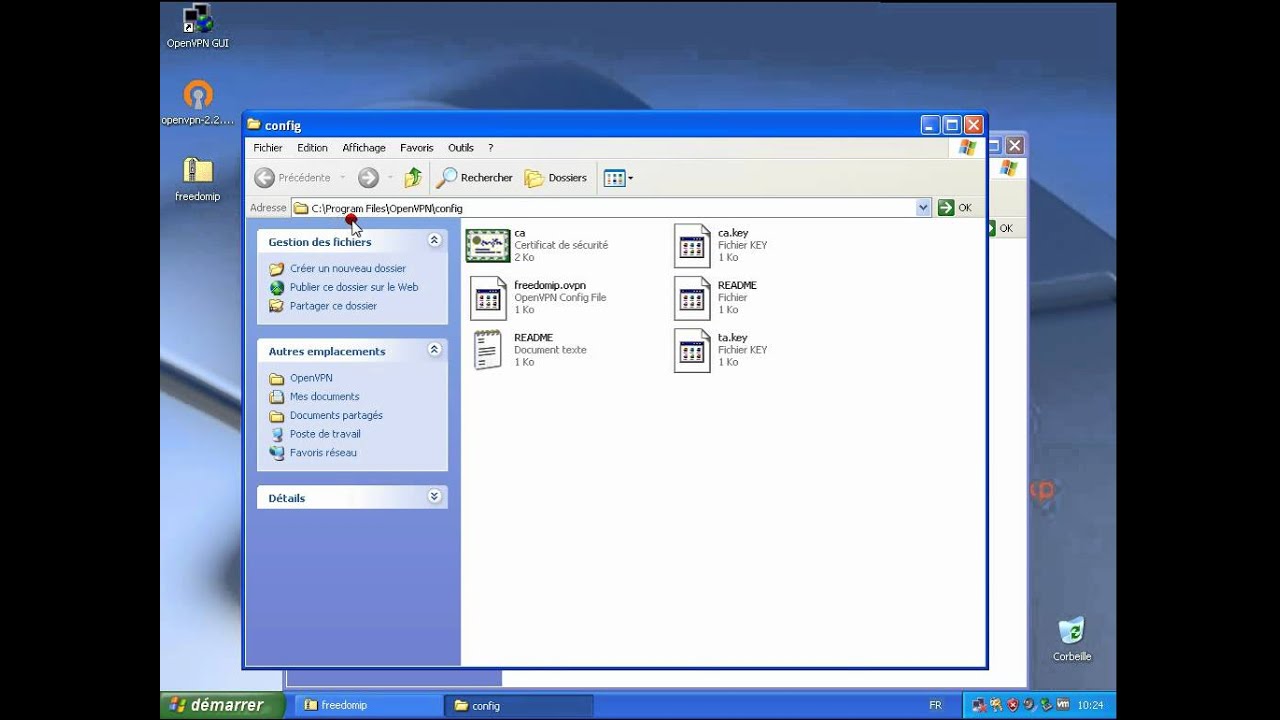This screenshot has height=720, width=1280.
Task: Toggle the Dossiers folders pane button
Action: pos(556,178)
